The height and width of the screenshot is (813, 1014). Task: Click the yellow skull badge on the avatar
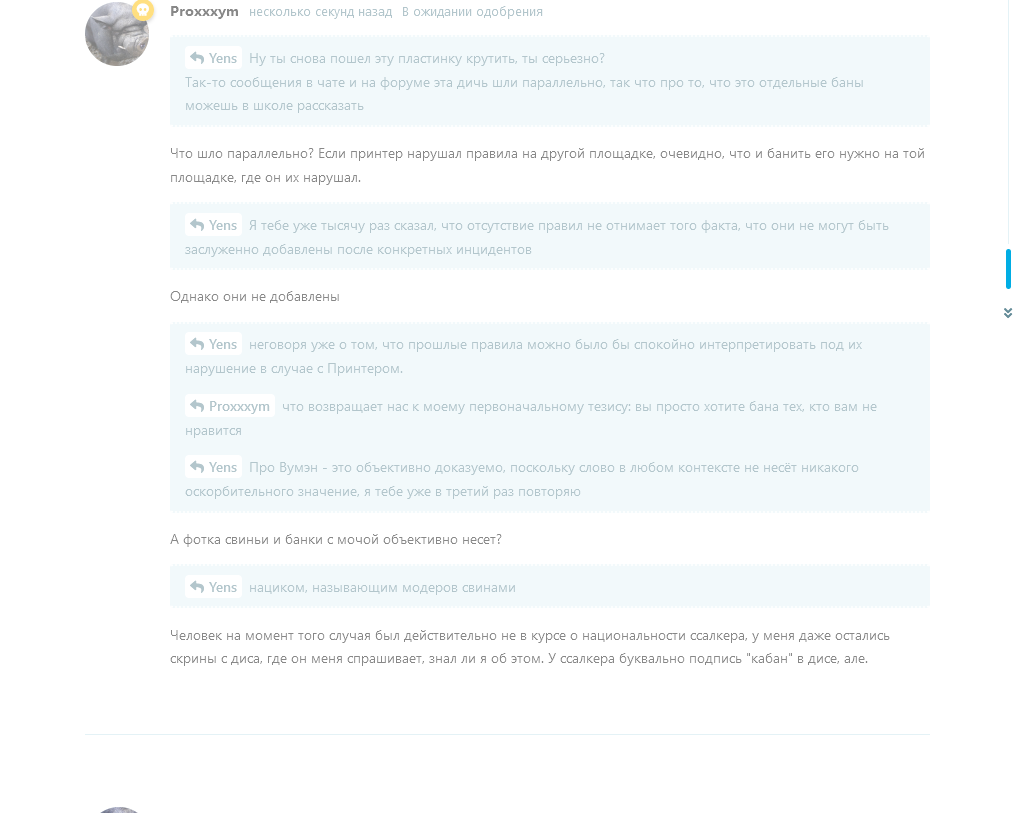click(x=143, y=10)
